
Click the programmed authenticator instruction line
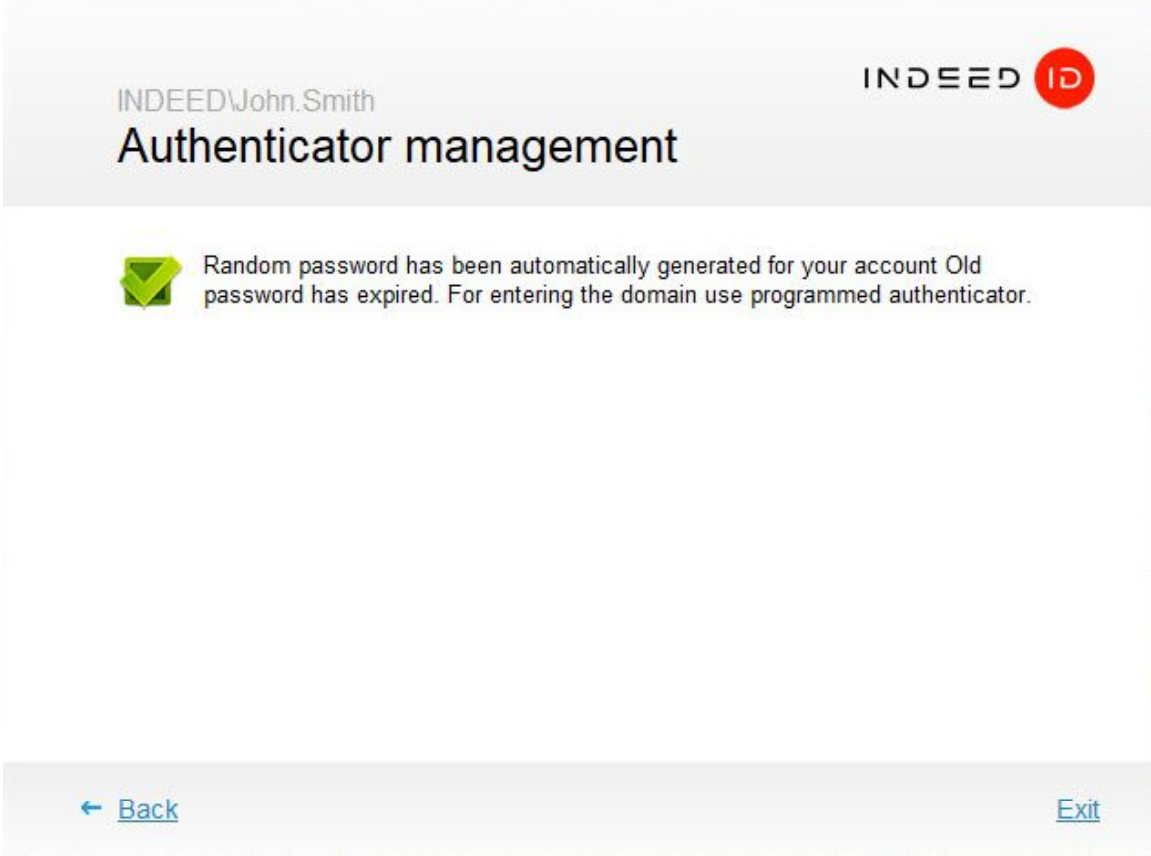click(x=617, y=296)
